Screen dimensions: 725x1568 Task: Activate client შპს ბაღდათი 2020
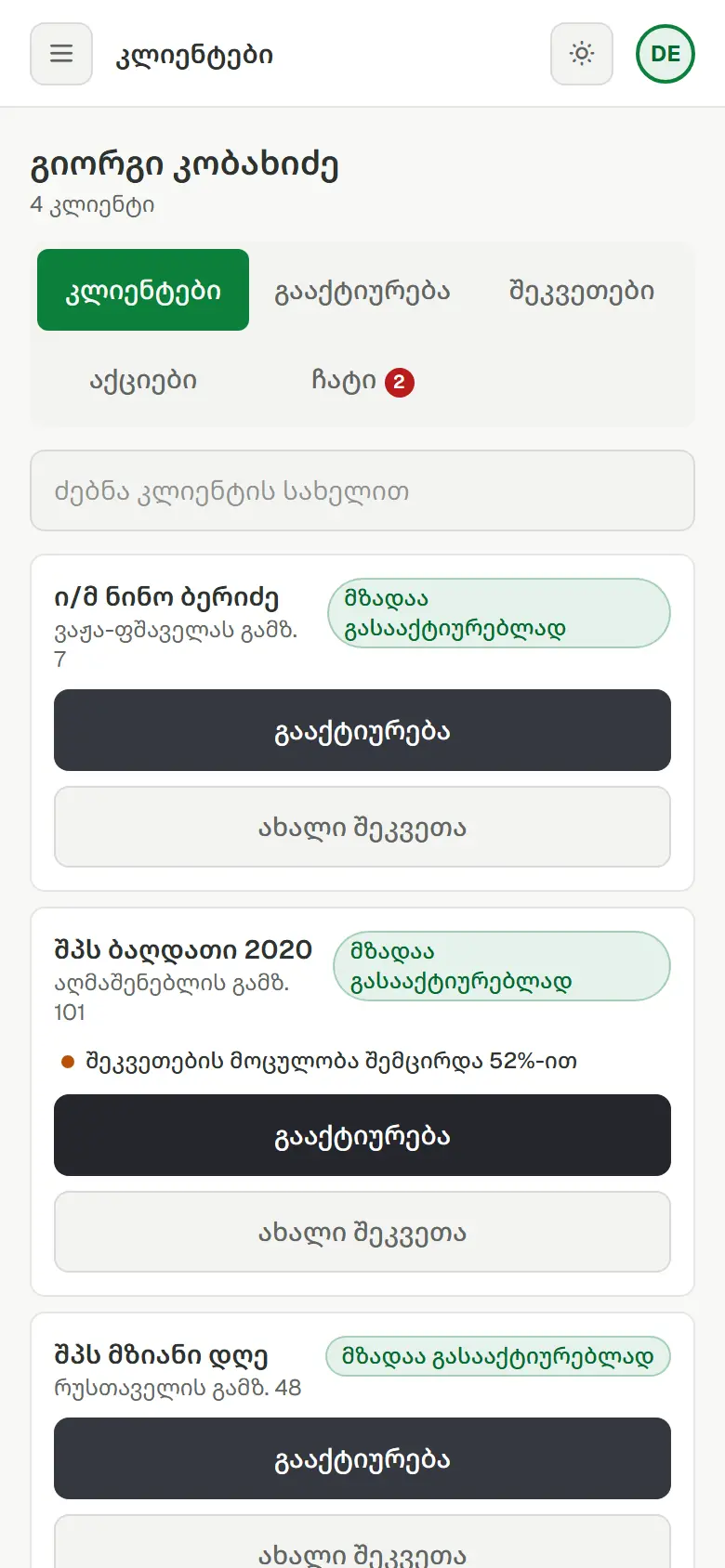coord(362,1135)
